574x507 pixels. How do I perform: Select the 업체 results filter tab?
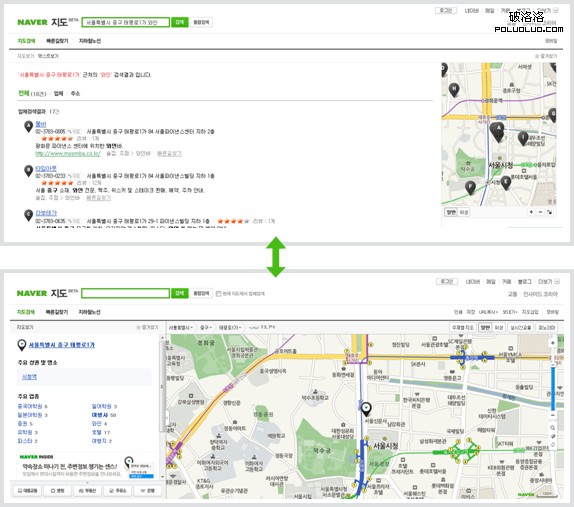(58, 94)
